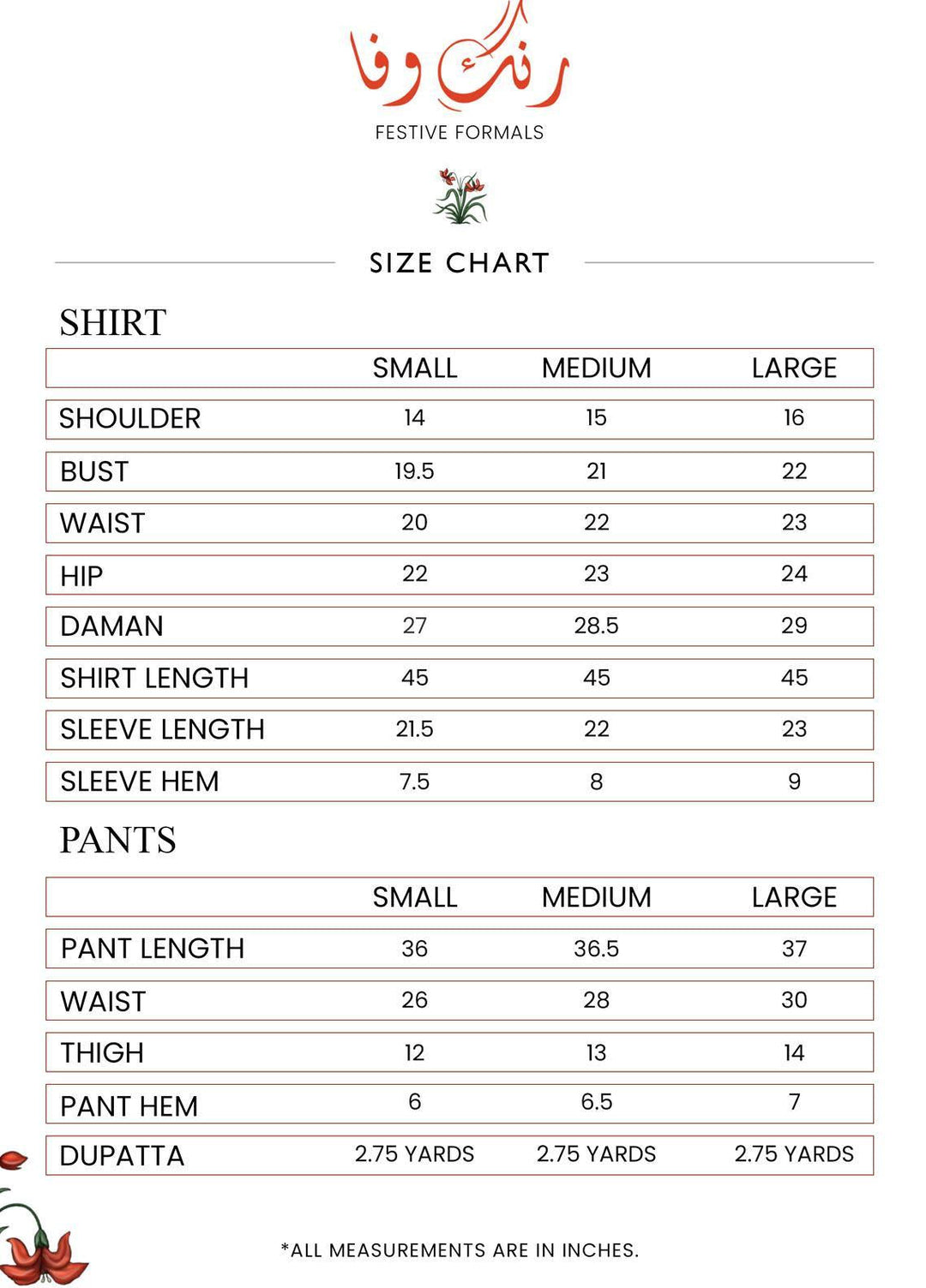Click the FESTIVE FORMALS tagline
The image size is (926, 1288).
tap(460, 133)
